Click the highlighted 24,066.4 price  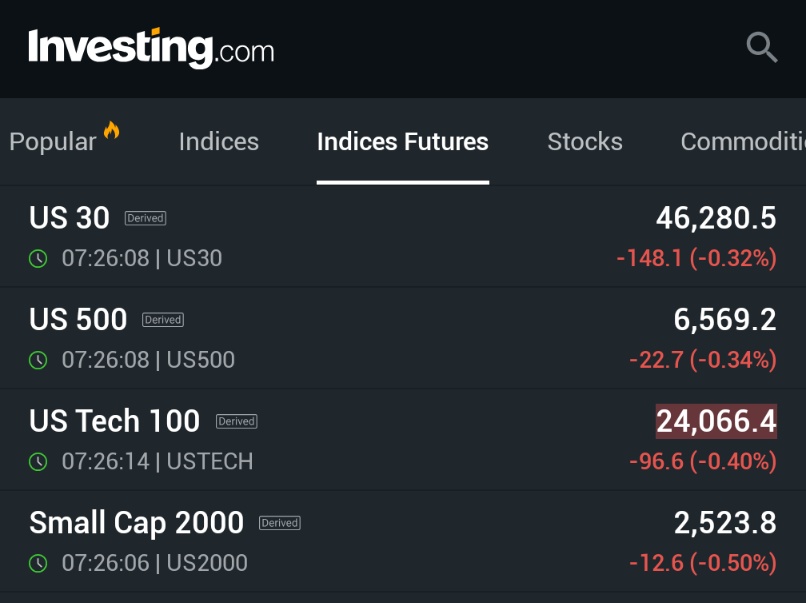coord(716,421)
